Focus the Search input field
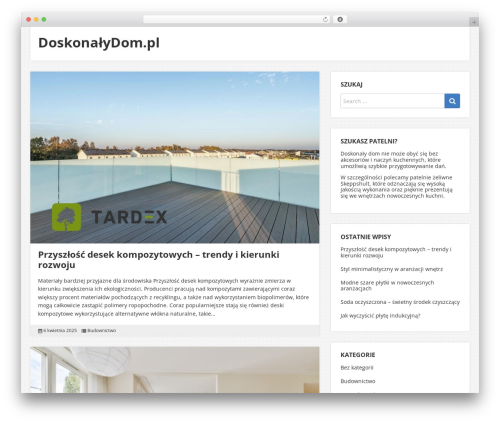Screen dimensions: 500x423 (x=392, y=101)
